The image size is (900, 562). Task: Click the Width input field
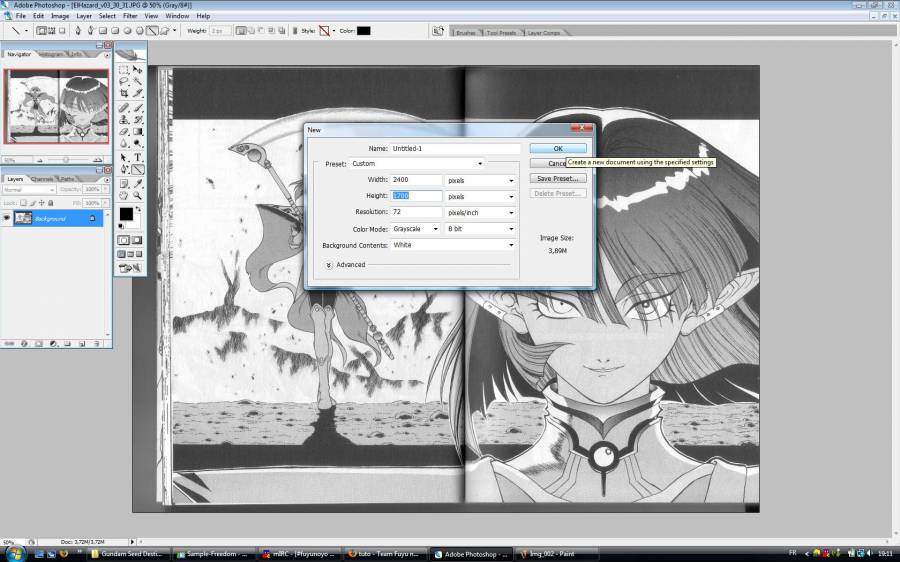[416, 180]
